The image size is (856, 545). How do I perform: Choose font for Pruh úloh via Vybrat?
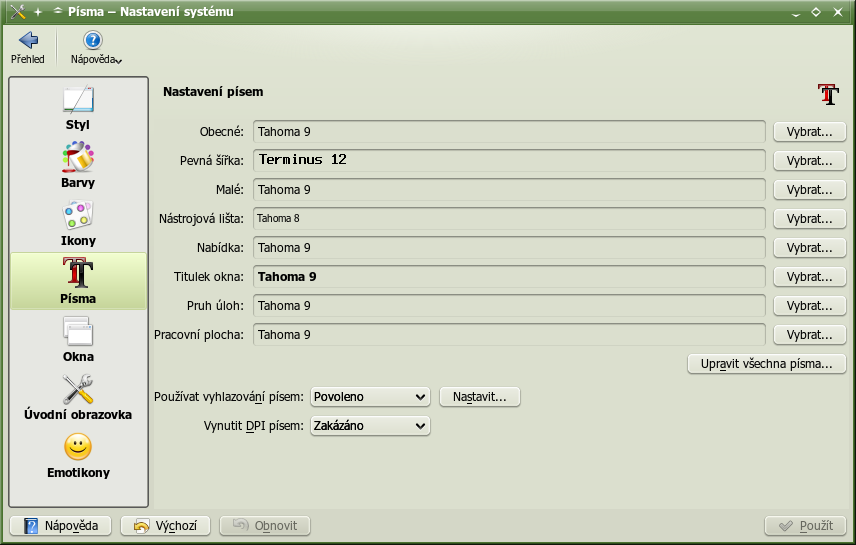(810, 306)
